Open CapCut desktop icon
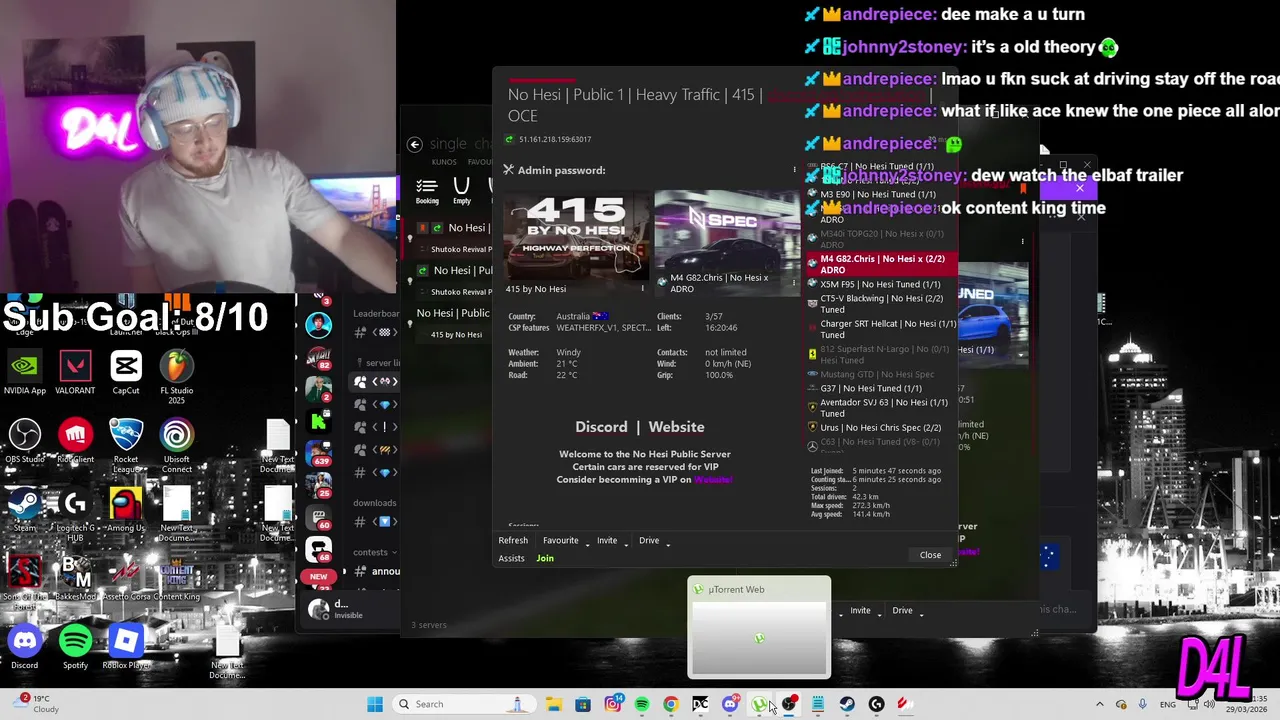1280x720 pixels. pyautogui.click(x=126, y=373)
